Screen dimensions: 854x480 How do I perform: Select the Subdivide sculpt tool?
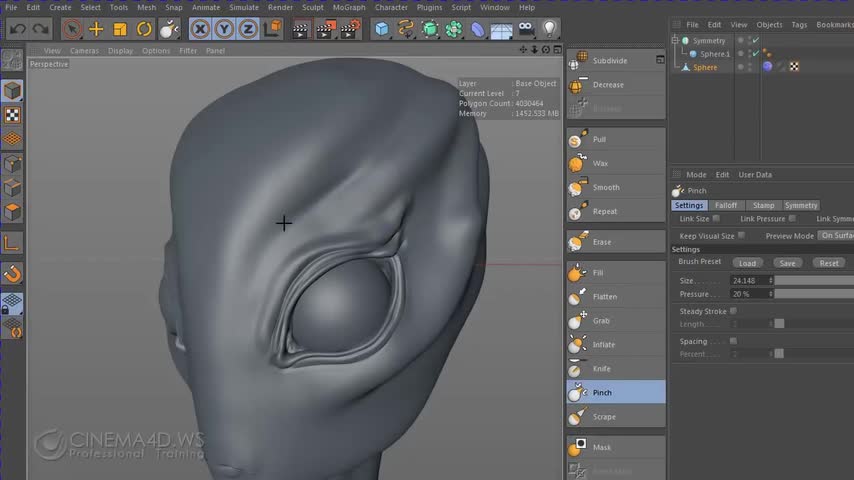(x=609, y=61)
